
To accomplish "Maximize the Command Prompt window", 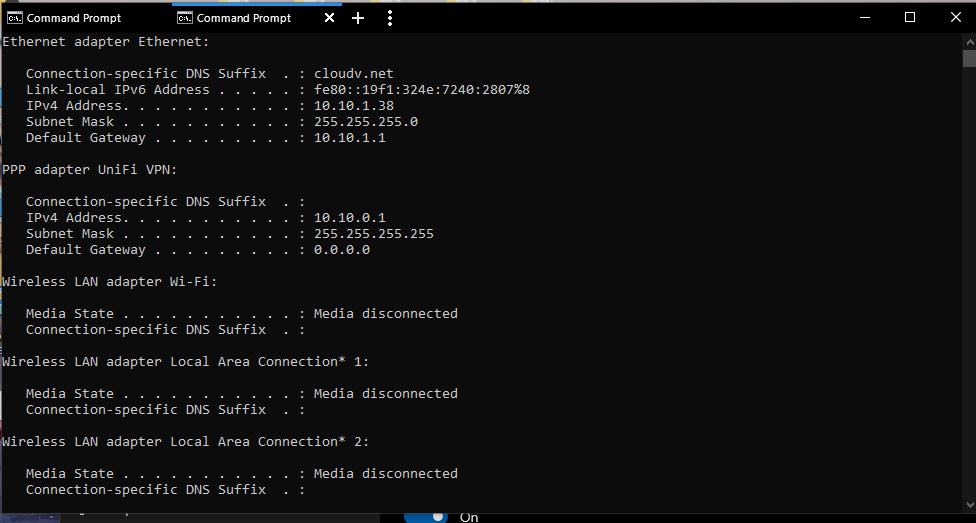I will click(x=909, y=17).
